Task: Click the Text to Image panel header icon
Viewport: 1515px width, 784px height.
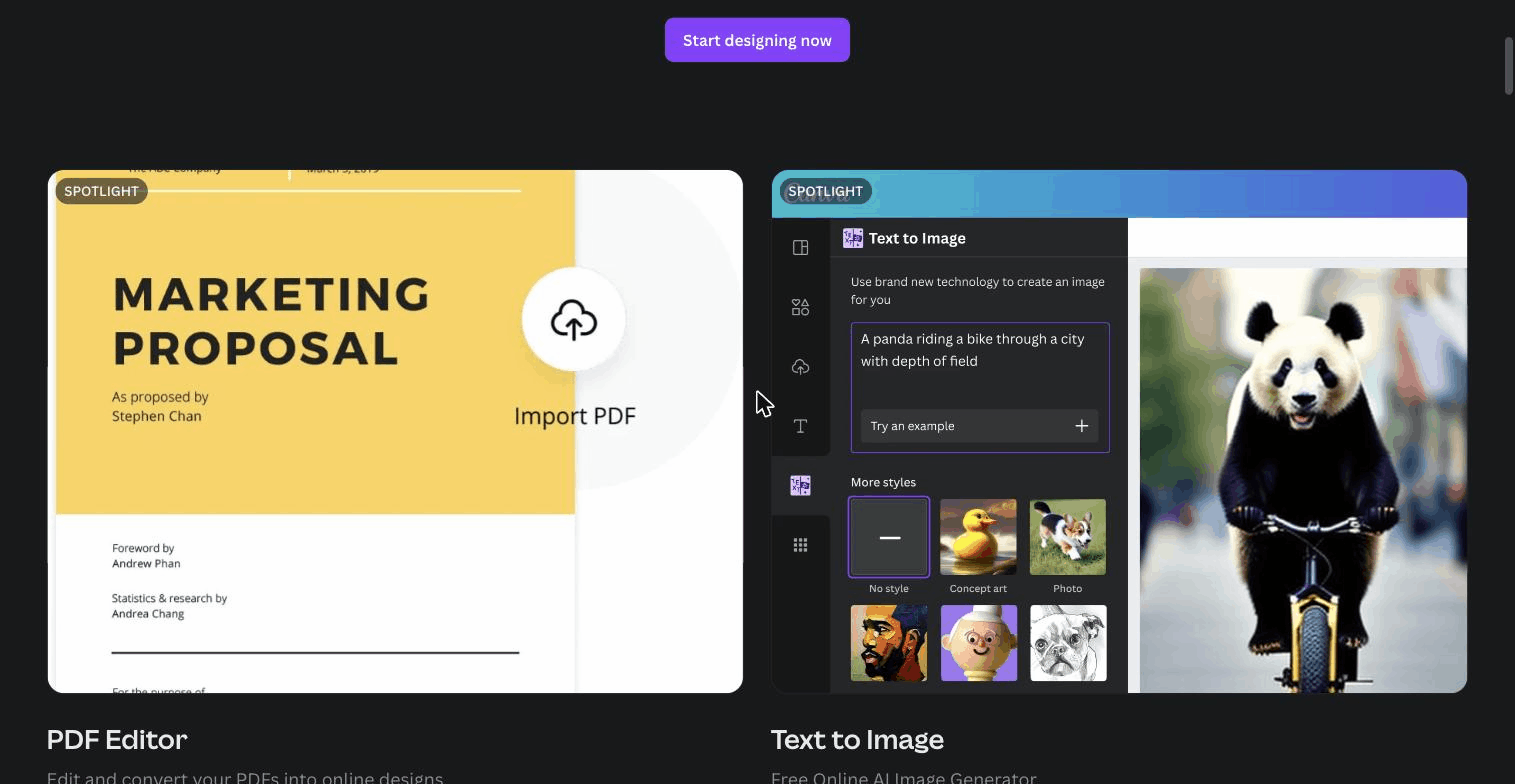Action: (x=853, y=238)
